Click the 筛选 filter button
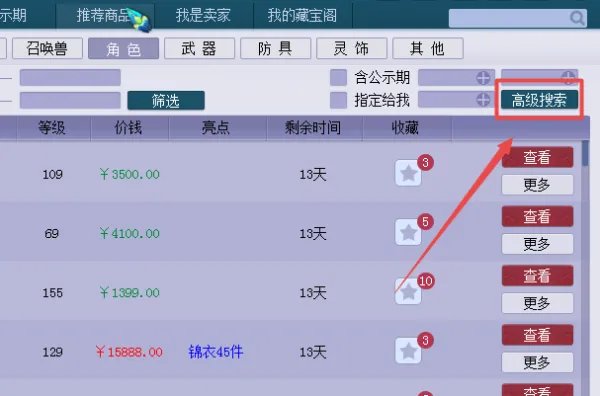 [166, 101]
